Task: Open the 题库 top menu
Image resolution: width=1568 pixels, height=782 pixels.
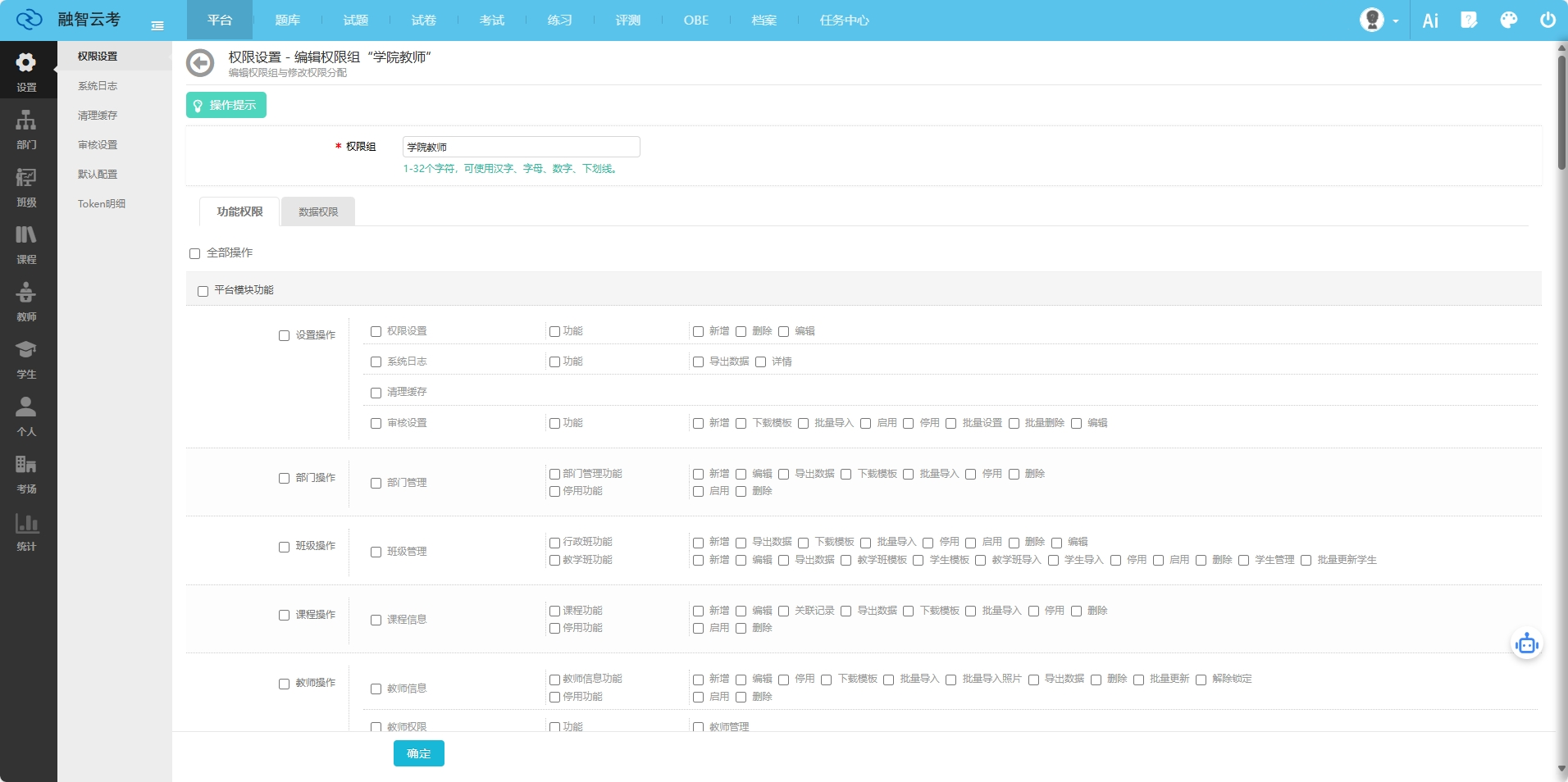Action: pos(287,20)
